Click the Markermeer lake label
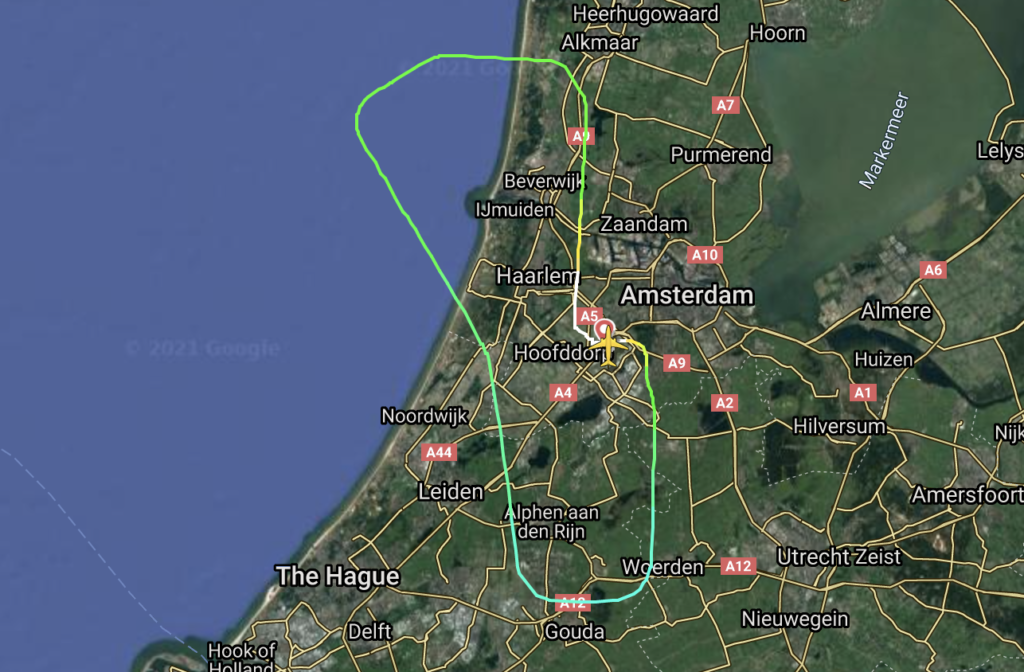This screenshot has width=1024, height=672. point(884,141)
